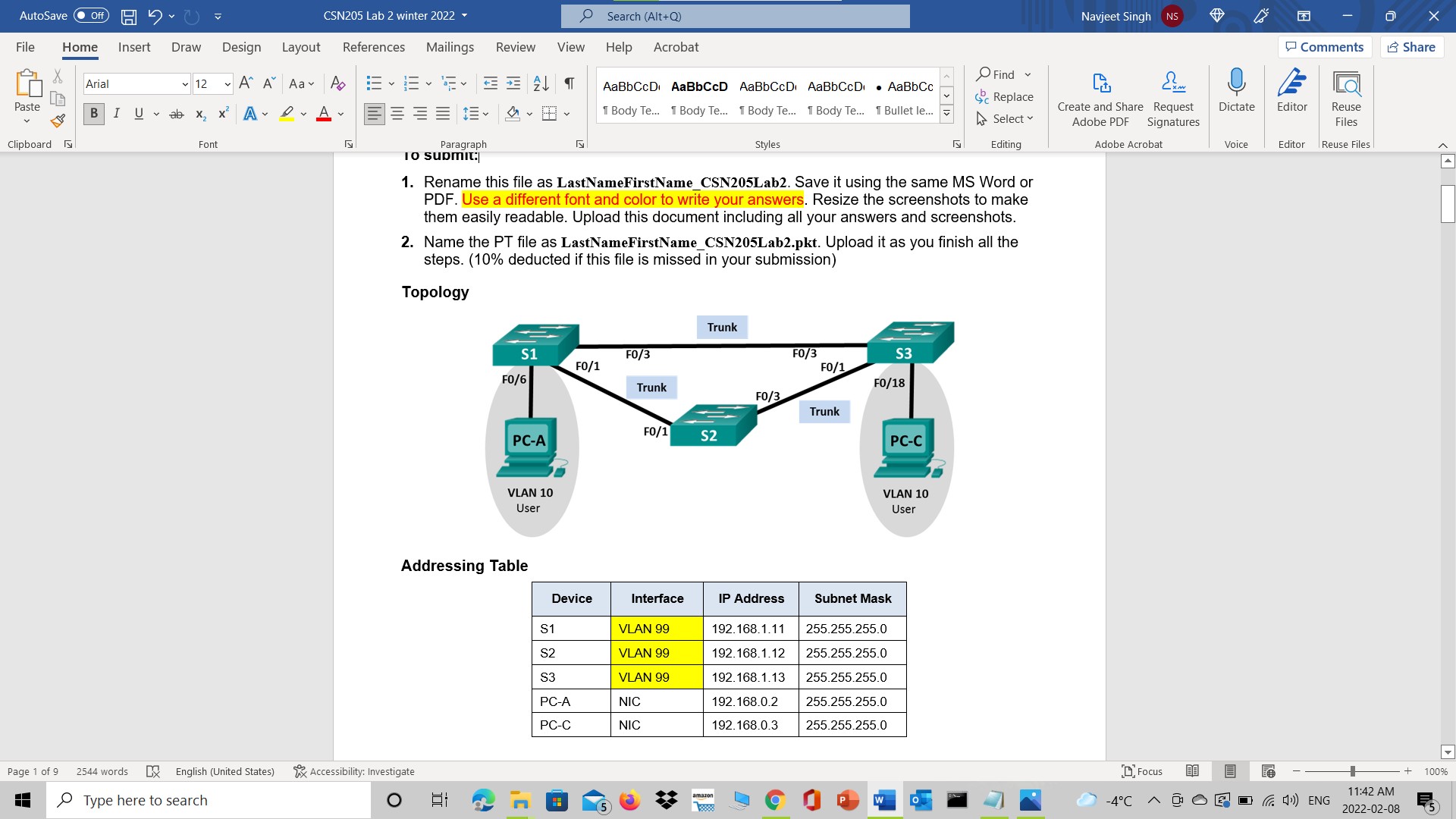Open the Draw ribbon tab
Image resolution: width=1456 pixels, height=819 pixels.
(x=186, y=47)
